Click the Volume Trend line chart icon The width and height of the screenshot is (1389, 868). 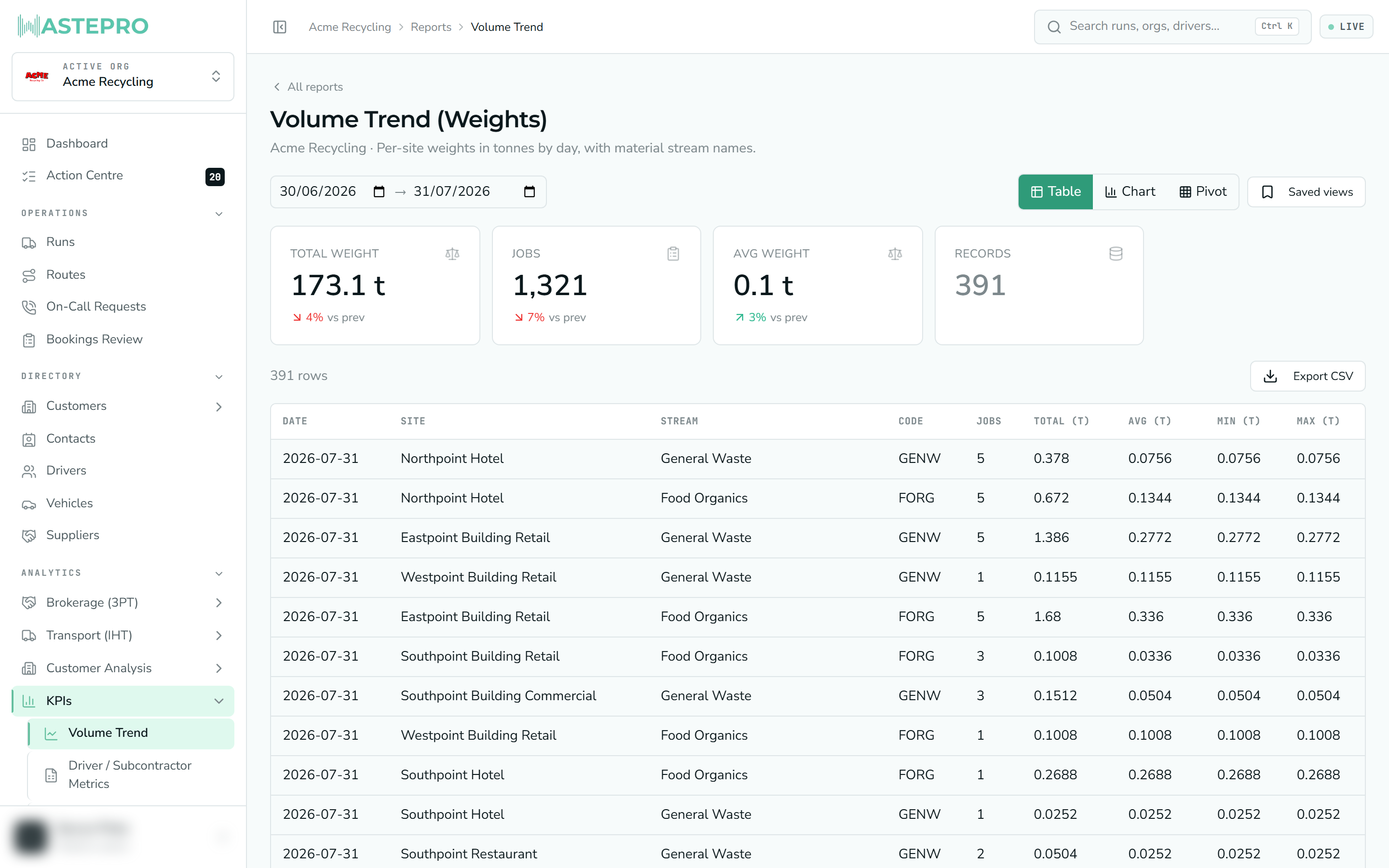51,733
